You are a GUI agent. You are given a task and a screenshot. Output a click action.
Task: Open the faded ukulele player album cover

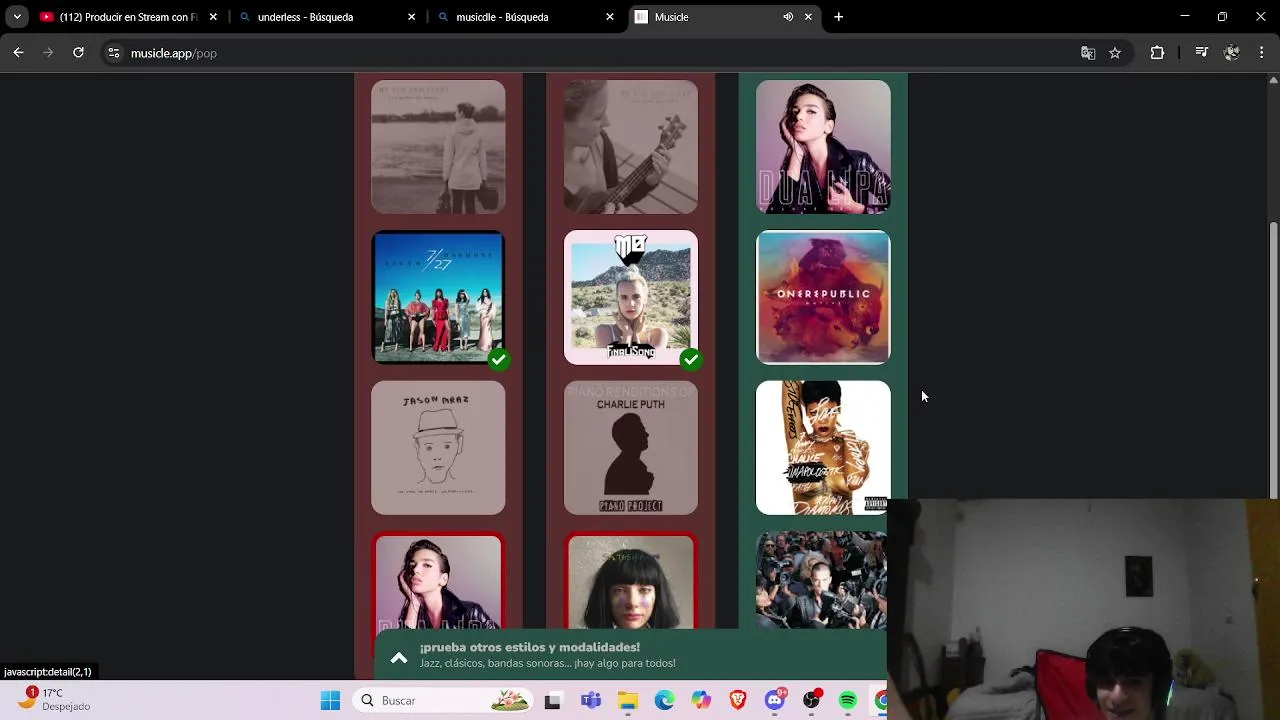click(x=631, y=147)
